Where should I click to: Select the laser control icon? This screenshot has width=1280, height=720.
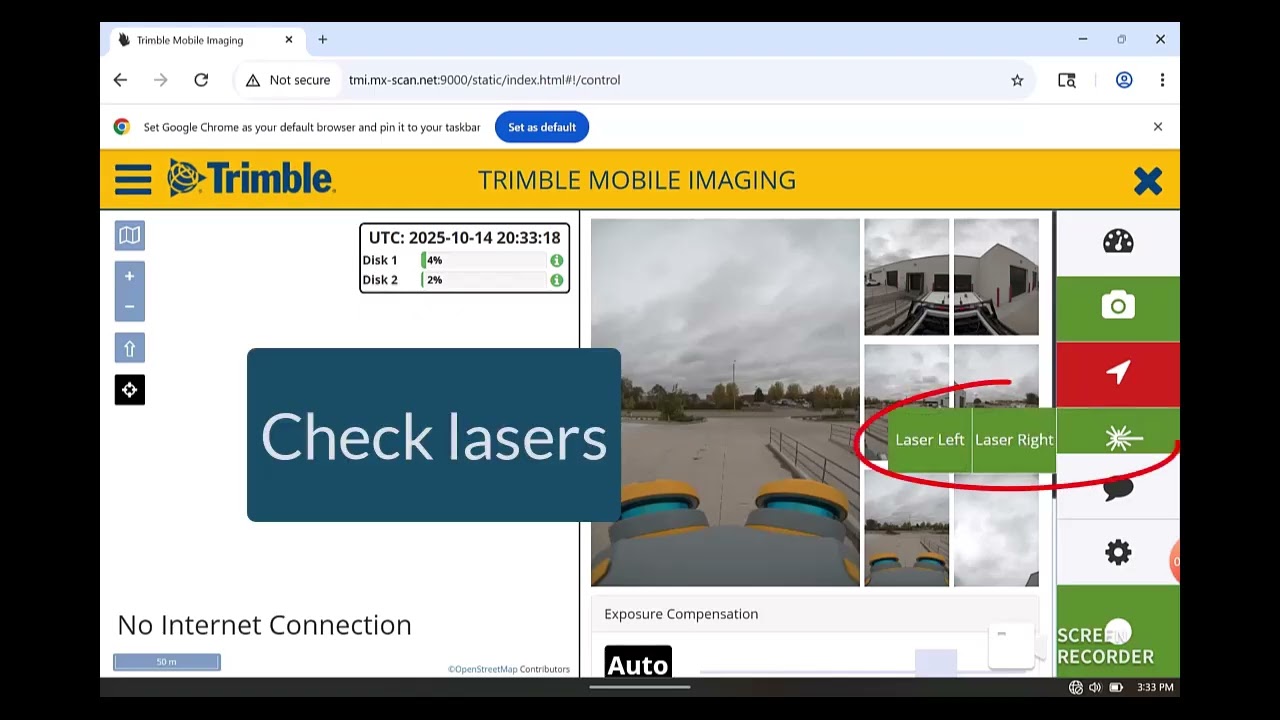click(1118, 439)
